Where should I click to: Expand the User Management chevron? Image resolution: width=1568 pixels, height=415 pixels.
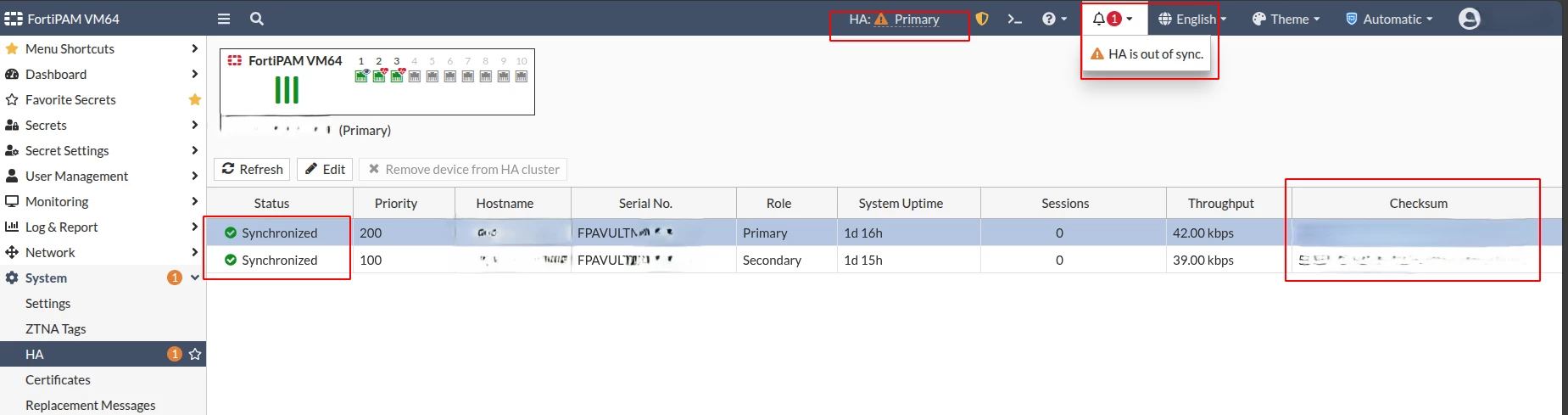coord(194,176)
